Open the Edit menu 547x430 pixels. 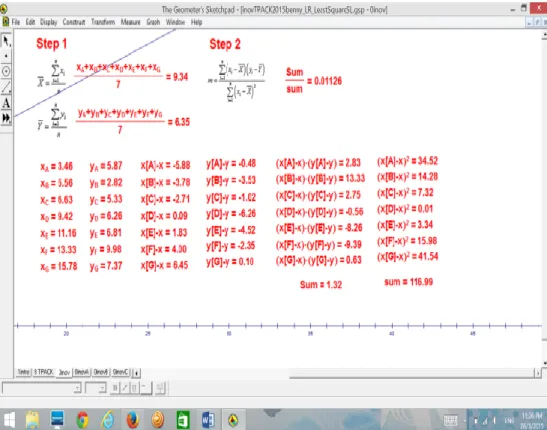[30, 22]
